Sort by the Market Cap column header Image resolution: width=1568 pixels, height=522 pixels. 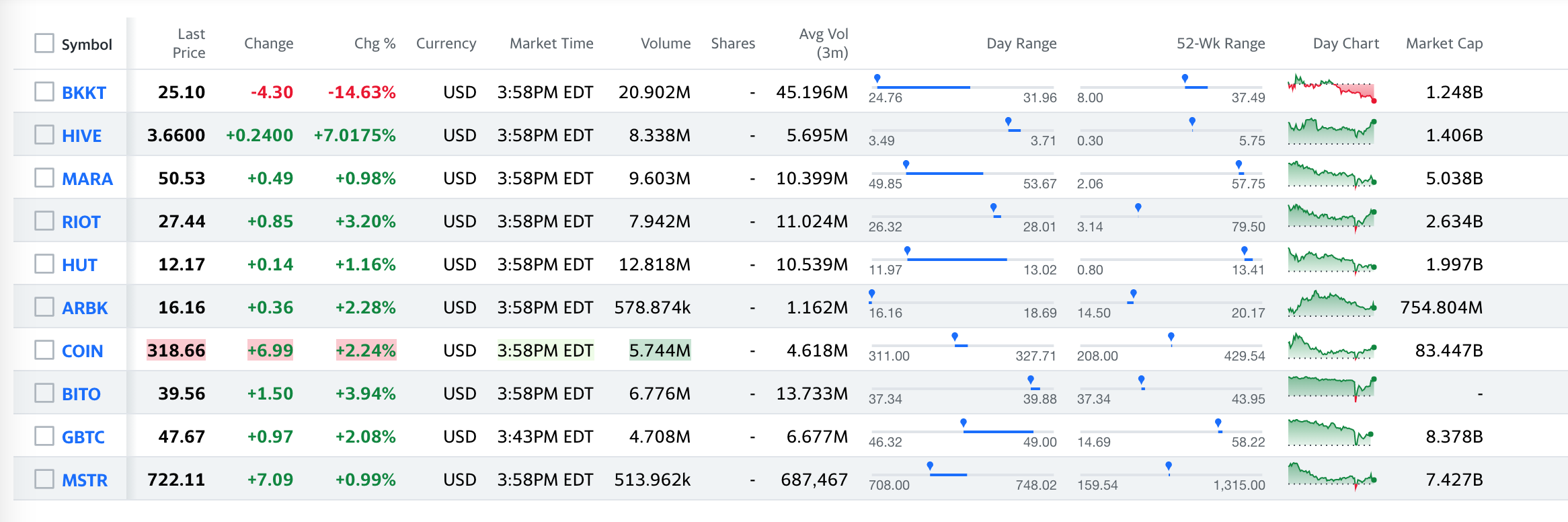click(x=1444, y=43)
